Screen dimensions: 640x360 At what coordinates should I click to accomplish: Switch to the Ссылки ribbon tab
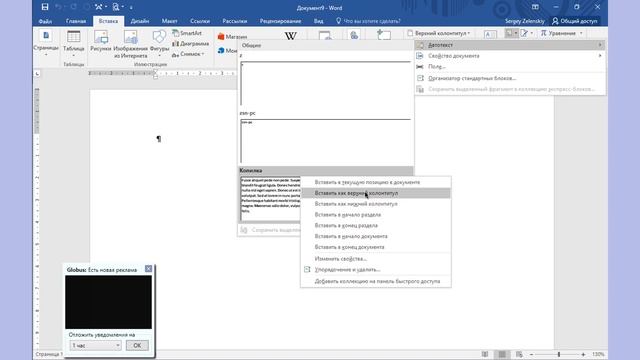click(200, 21)
